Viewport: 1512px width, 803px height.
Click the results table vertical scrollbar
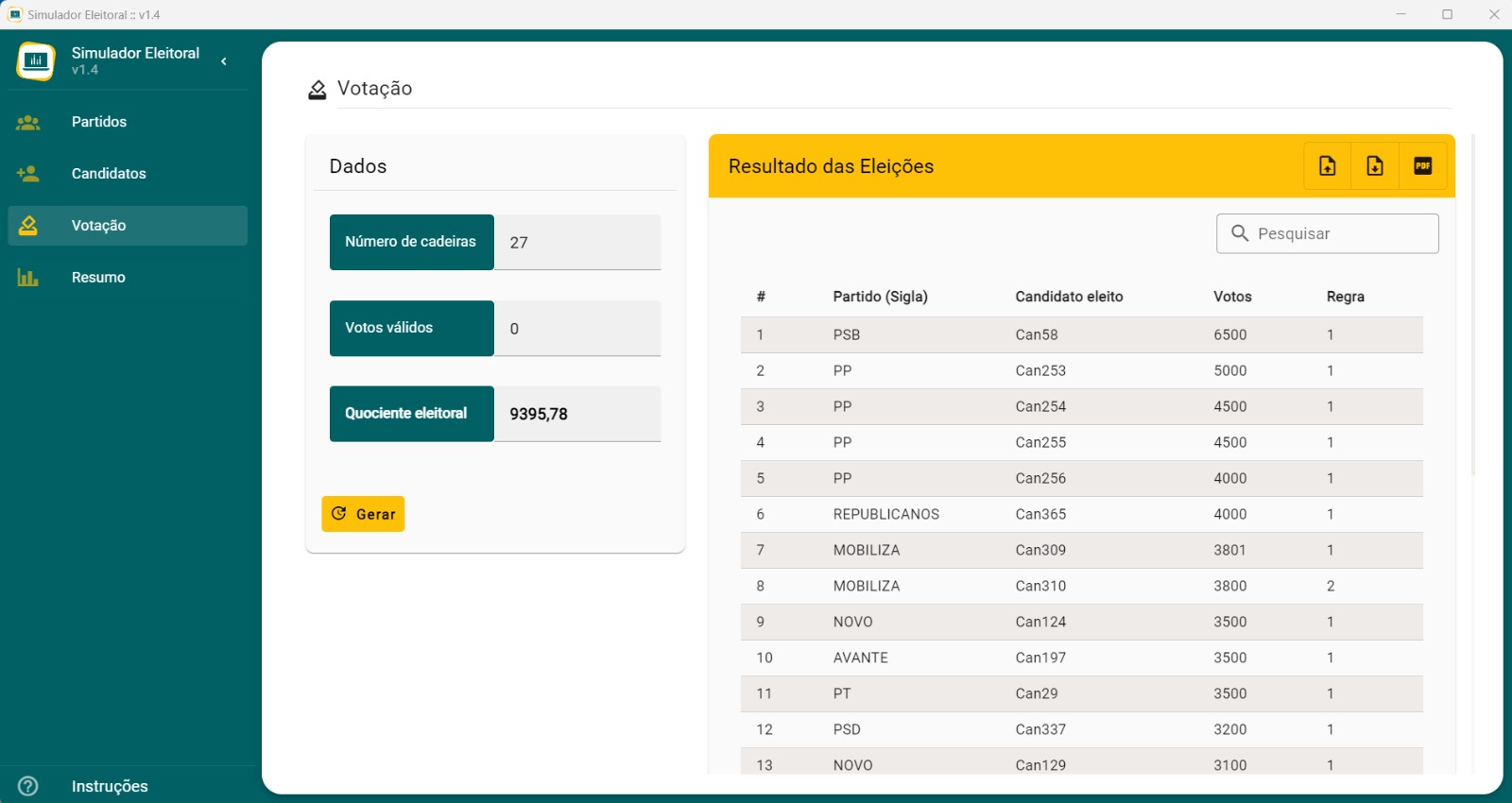click(x=1472, y=304)
